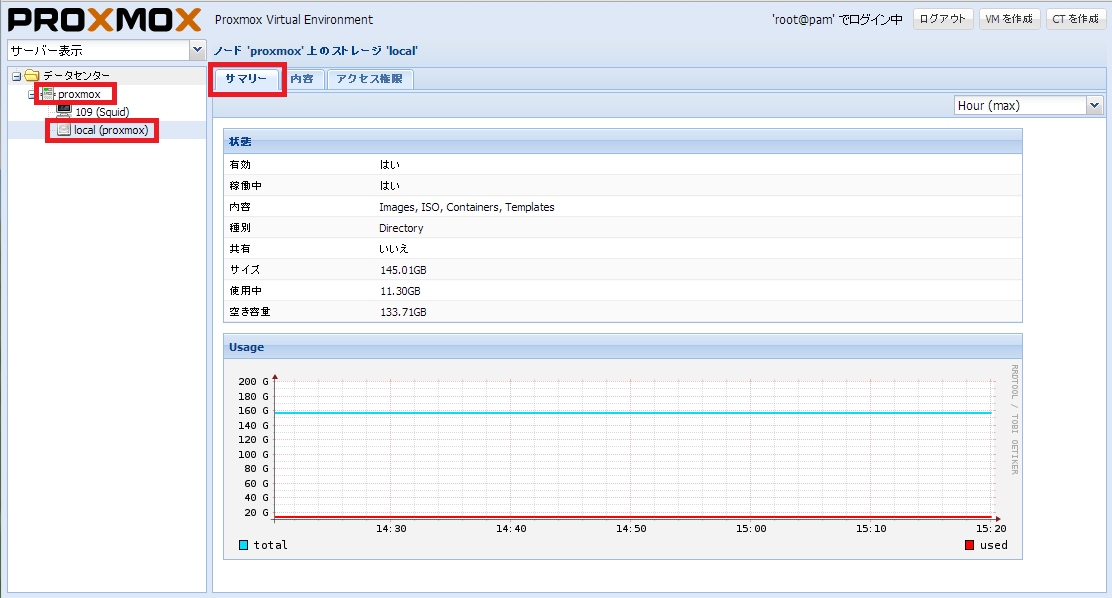Open the サーバー表示 view dropdown
The width and height of the screenshot is (1112, 598).
[x=198, y=50]
